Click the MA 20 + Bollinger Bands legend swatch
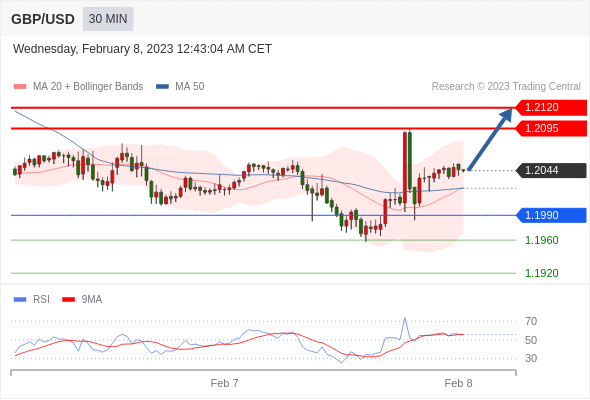 pos(20,87)
